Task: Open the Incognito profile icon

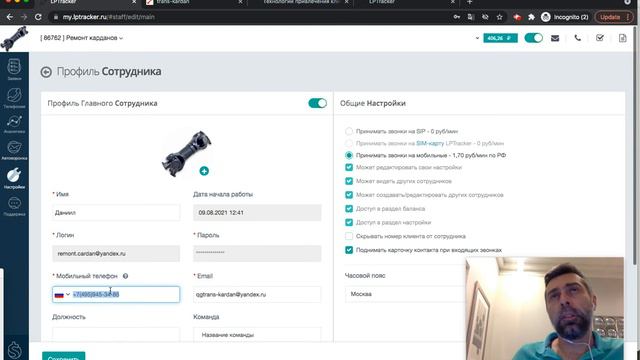Action: [x=546, y=17]
